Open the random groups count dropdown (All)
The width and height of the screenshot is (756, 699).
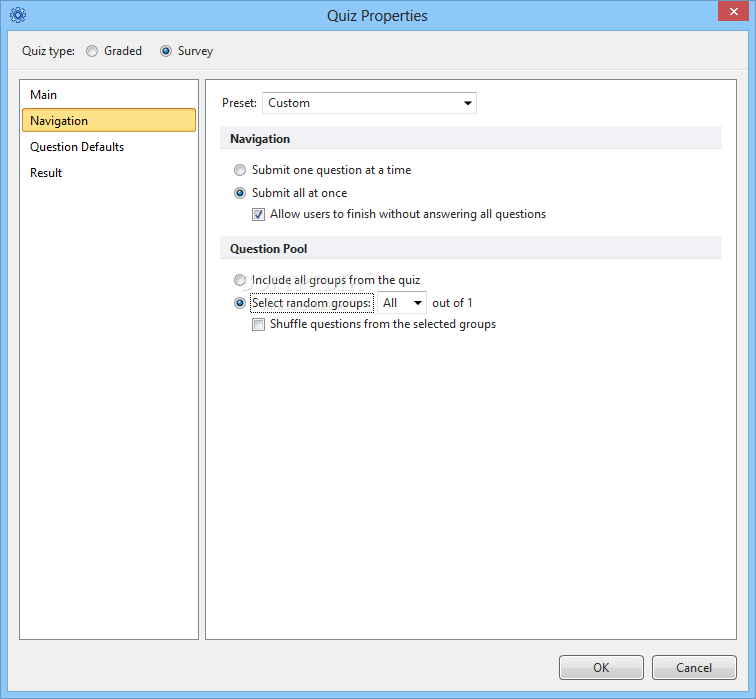click(402, 303)
